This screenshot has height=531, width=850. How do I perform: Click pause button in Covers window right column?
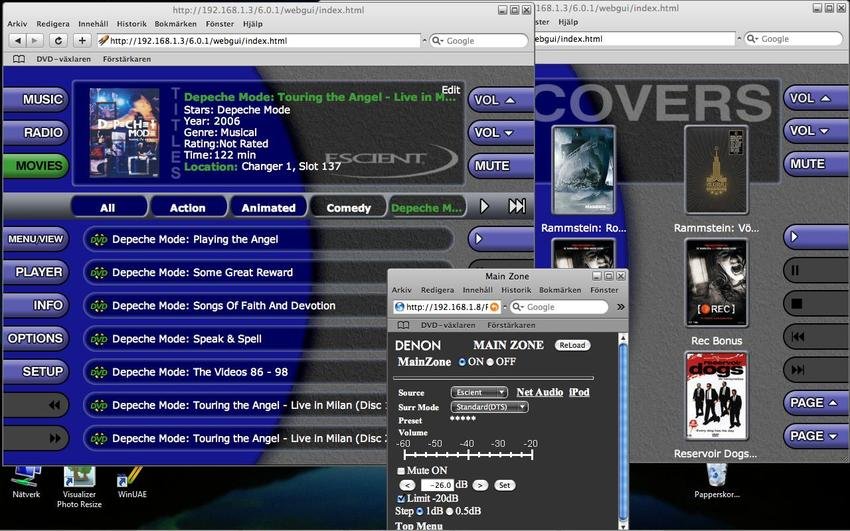816,270
